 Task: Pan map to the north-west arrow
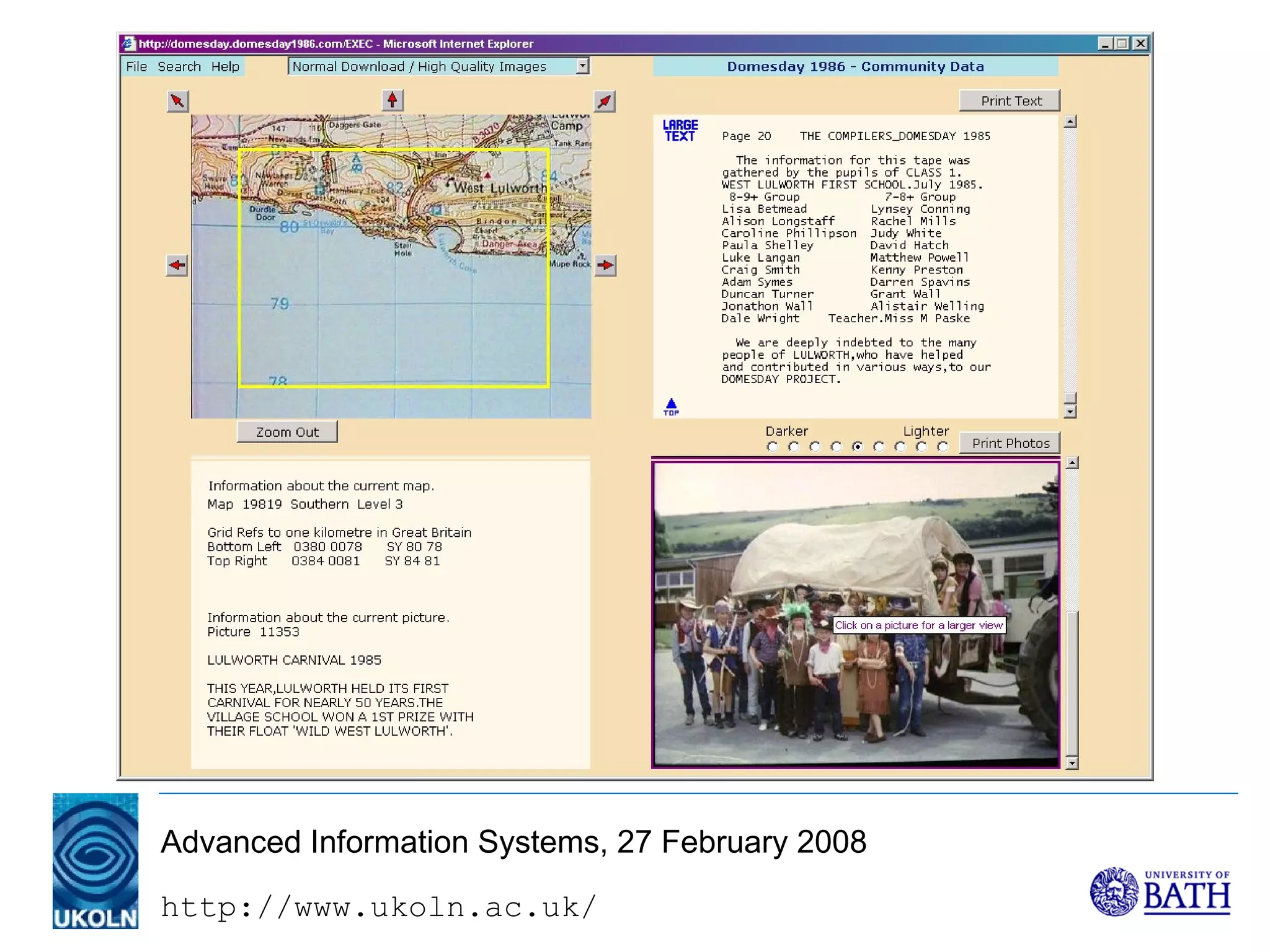(178, 101)
